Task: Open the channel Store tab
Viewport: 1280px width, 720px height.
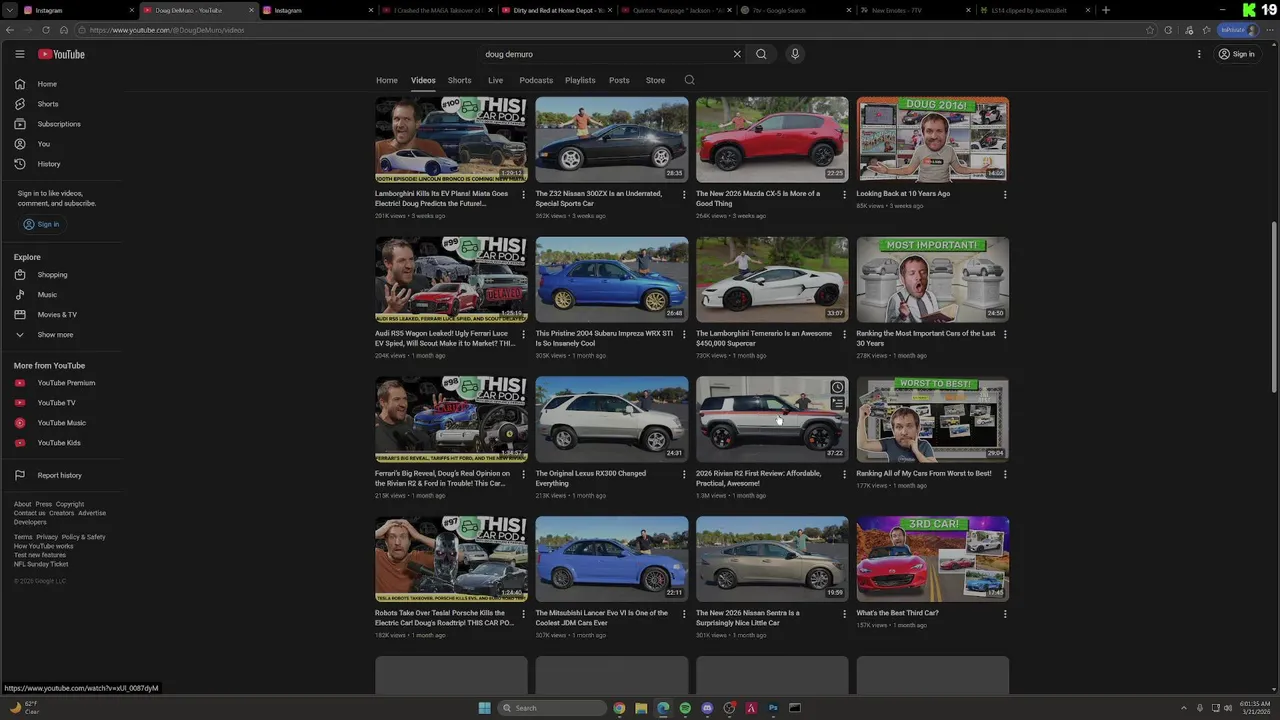Action: [655, 80]
